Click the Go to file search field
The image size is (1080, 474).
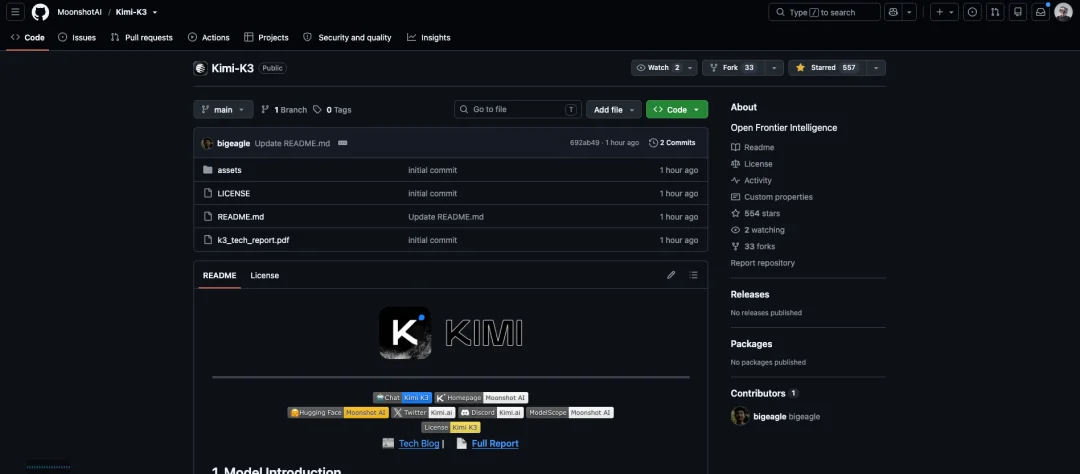click(x=518, y=110)
